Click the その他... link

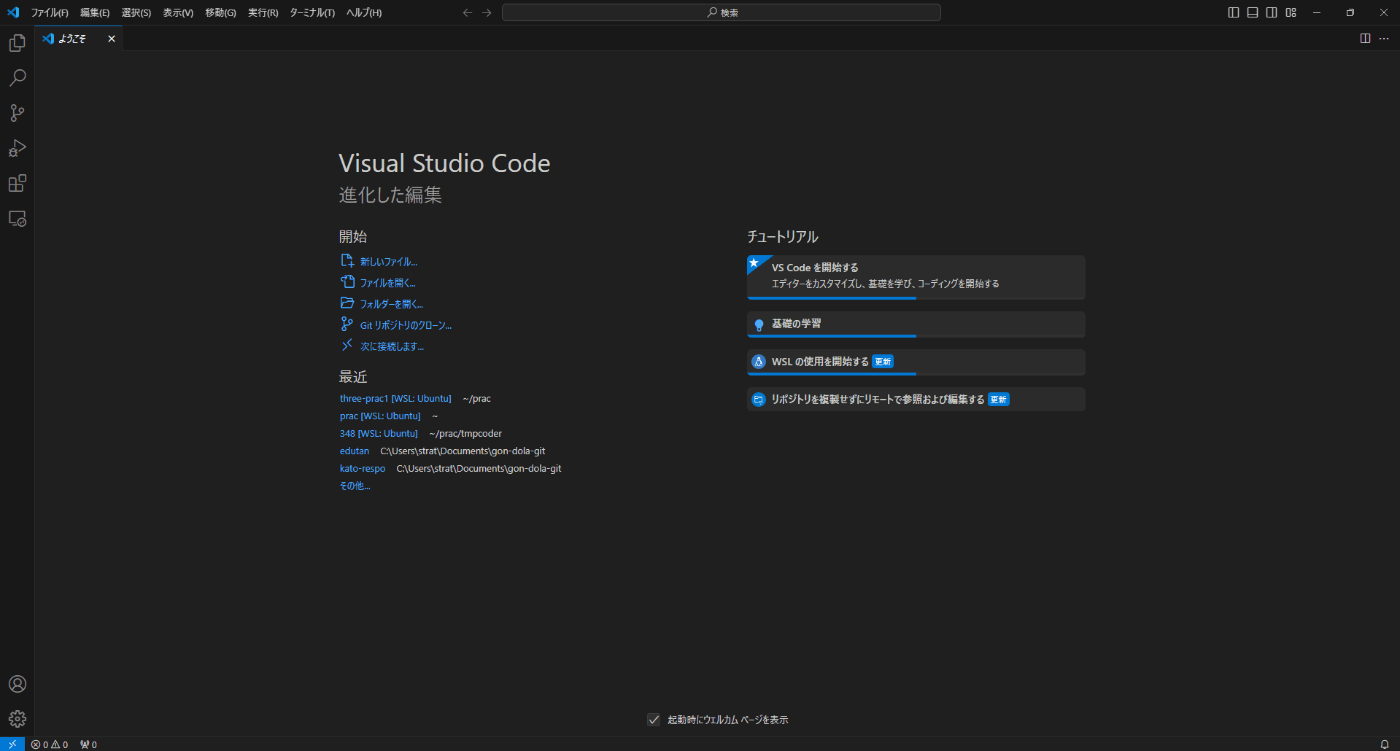pos(354,486)
